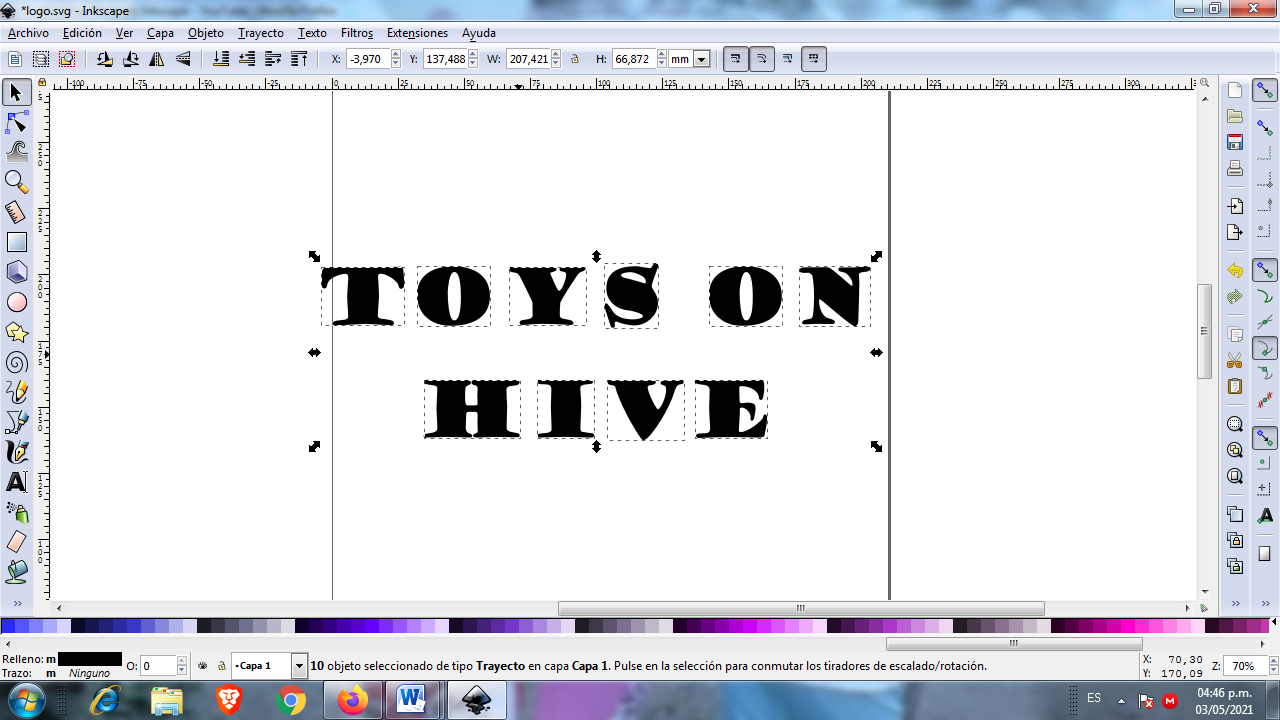The image size is (1280, 720).
Task: Toggle global snapping enable button
Action: click(1265, 92)
